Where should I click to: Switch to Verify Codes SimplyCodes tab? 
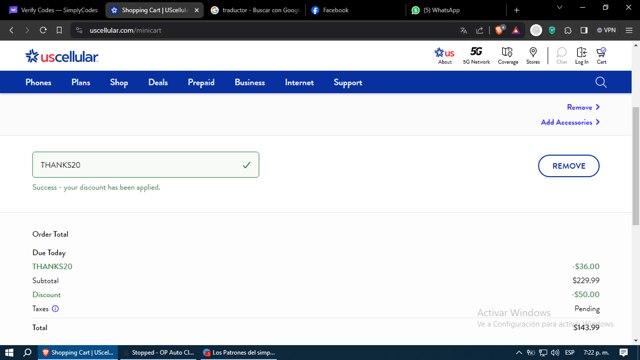click(53, 10)
